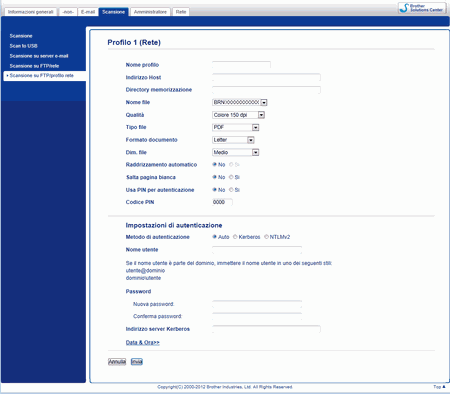This screenshot has width=450, height=394.
Task: Open Scan to USB in sidebar
Action: pyautogui.click(x=23, y=46)
